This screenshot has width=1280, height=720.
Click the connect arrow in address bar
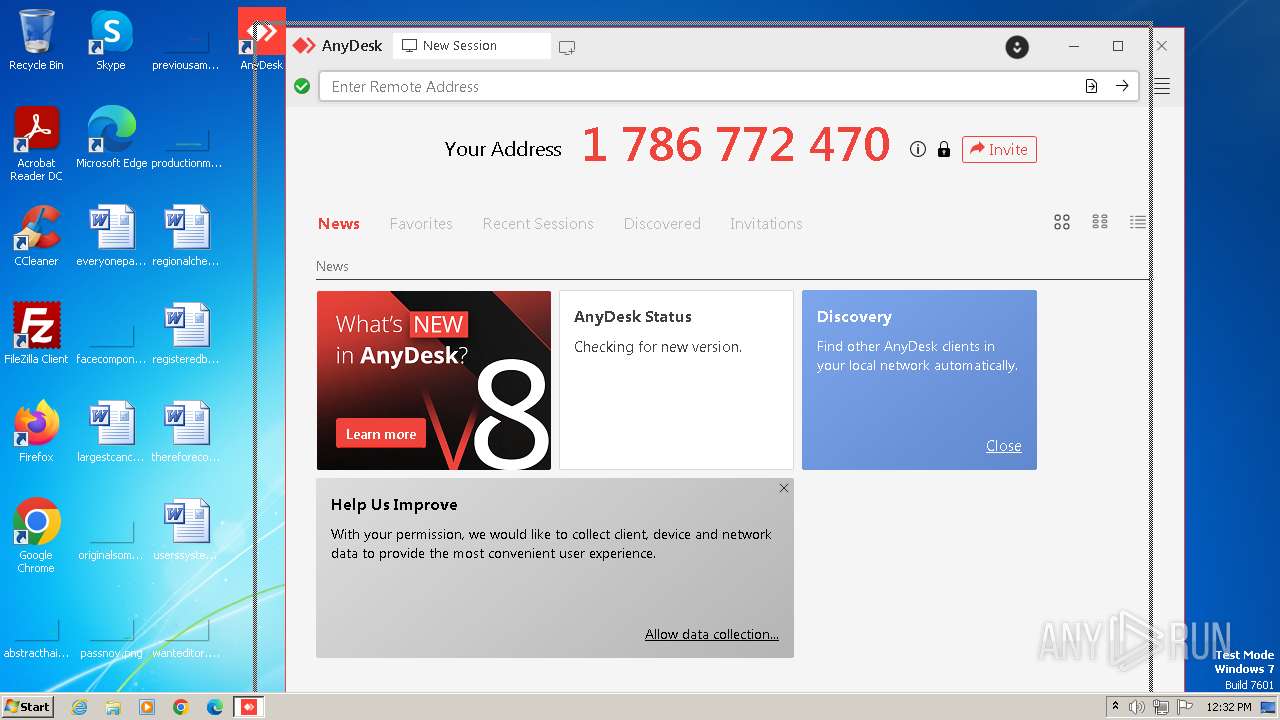(1122, 87)
